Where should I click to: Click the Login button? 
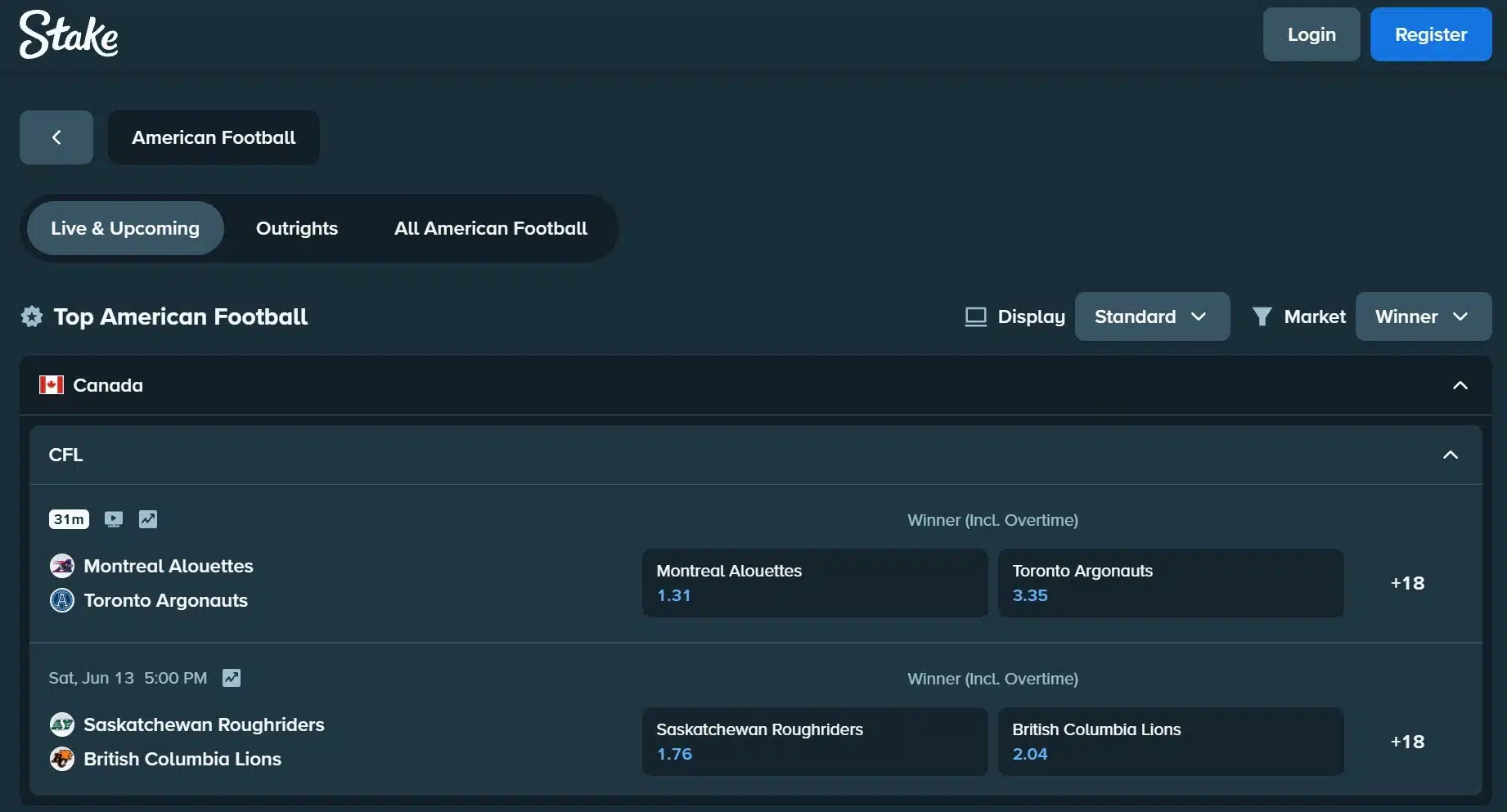1311,34
